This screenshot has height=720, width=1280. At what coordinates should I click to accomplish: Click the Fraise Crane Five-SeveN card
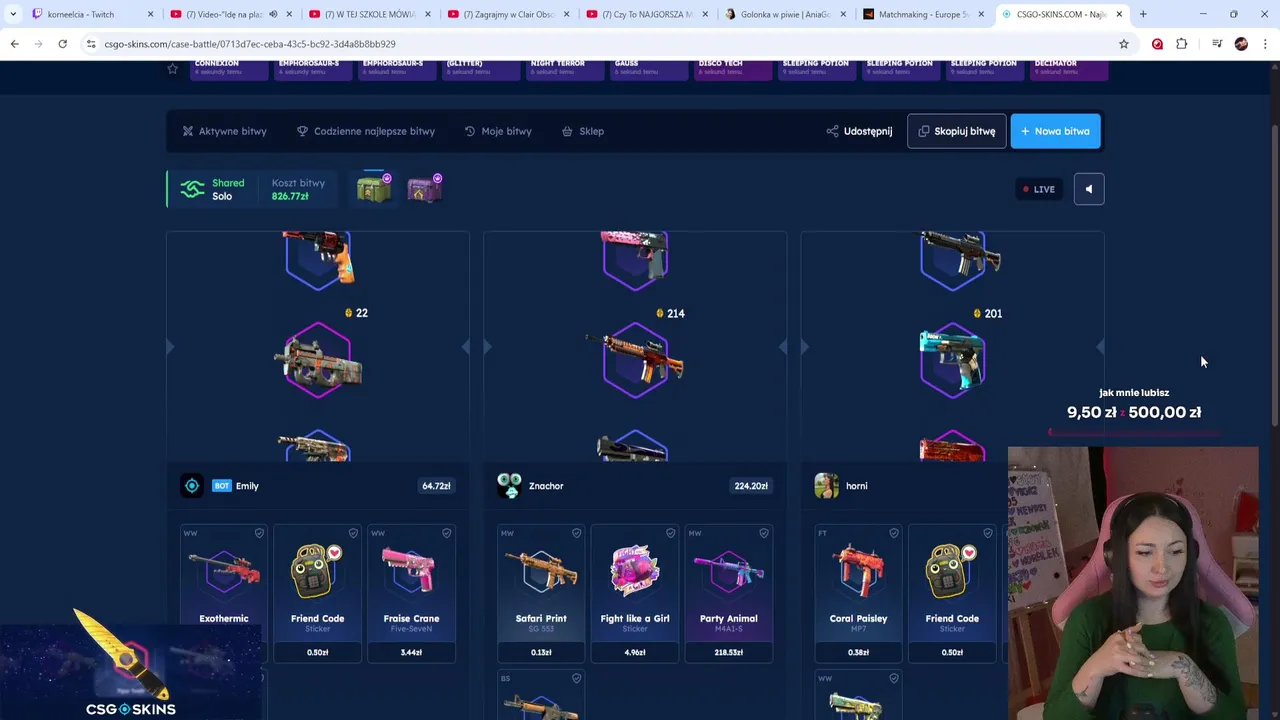pos(411,593)
